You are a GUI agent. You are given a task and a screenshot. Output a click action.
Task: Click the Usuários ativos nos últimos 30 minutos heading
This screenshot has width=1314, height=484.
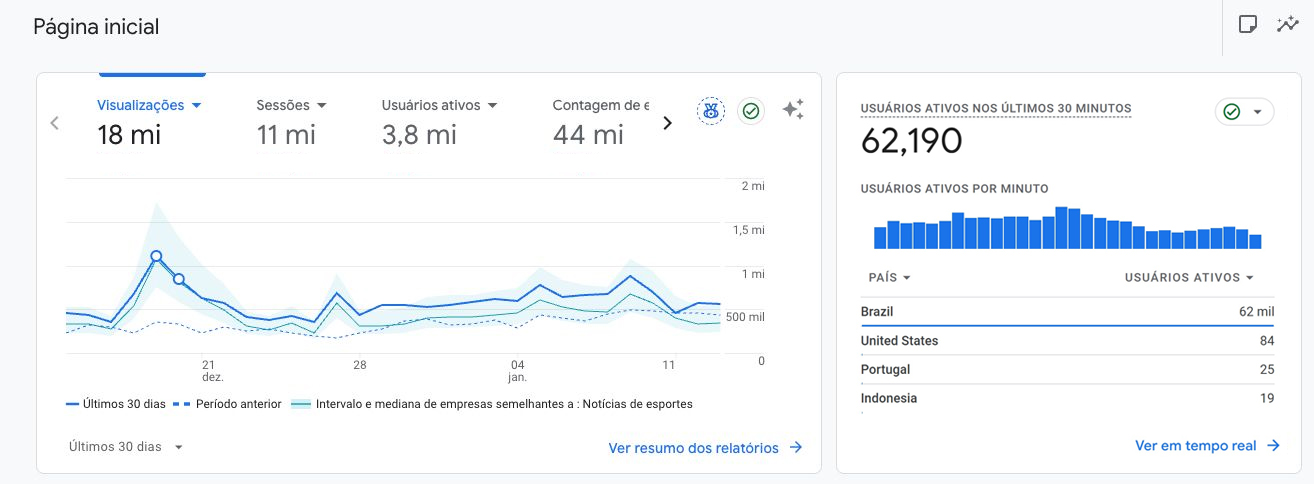pos(996,108)
